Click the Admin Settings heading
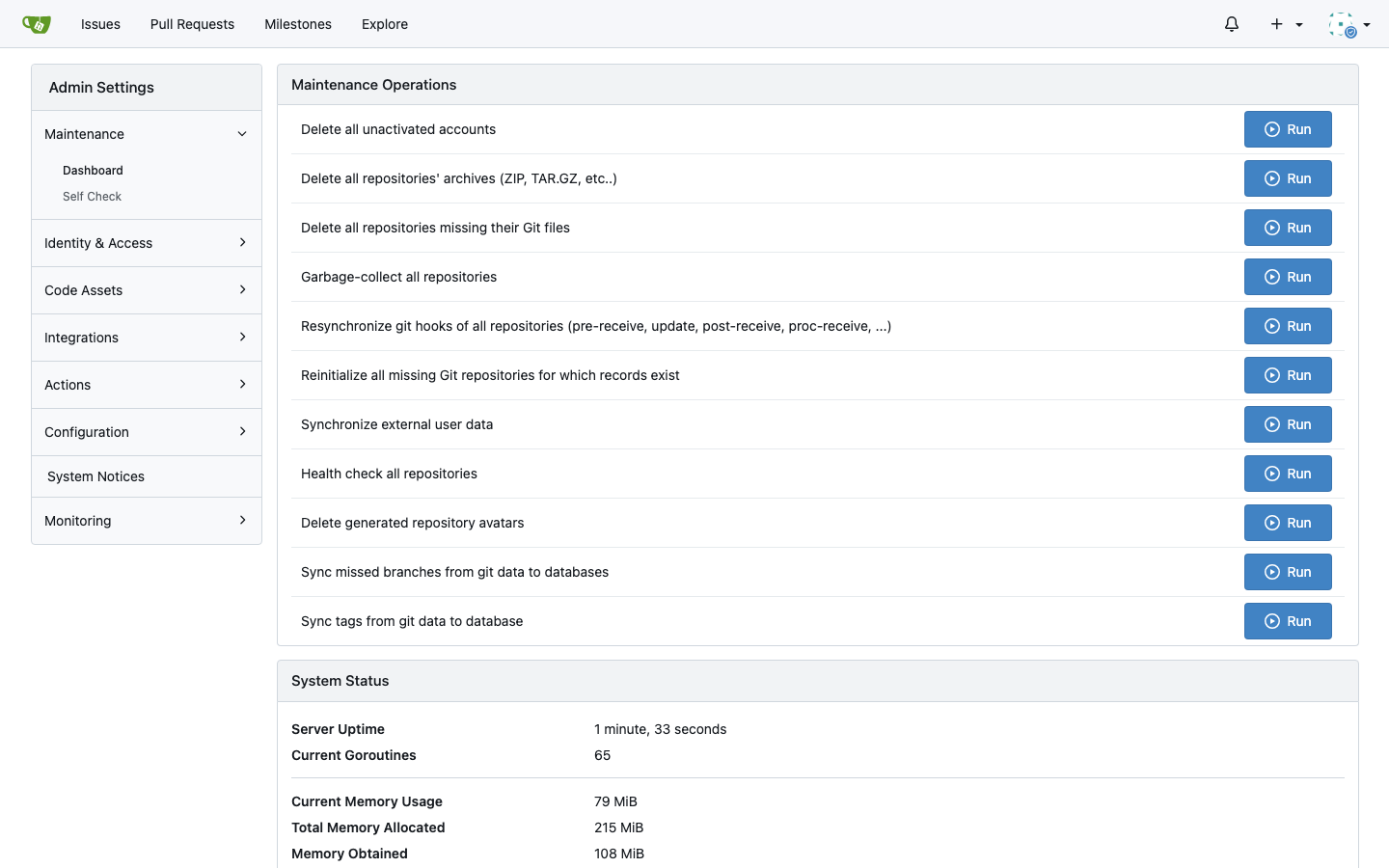 [x=101, y=88]
